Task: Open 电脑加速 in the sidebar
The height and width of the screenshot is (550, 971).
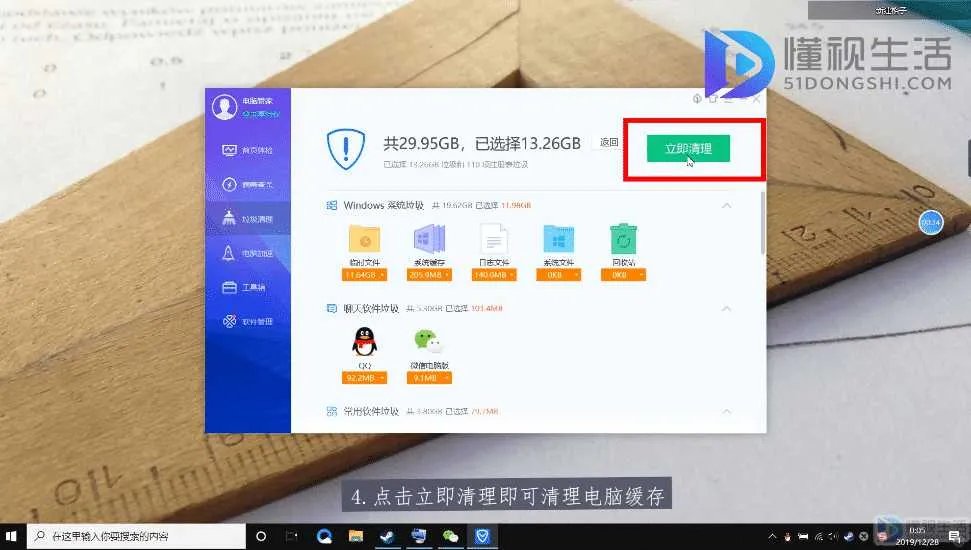Action: [x=248, y=253]
